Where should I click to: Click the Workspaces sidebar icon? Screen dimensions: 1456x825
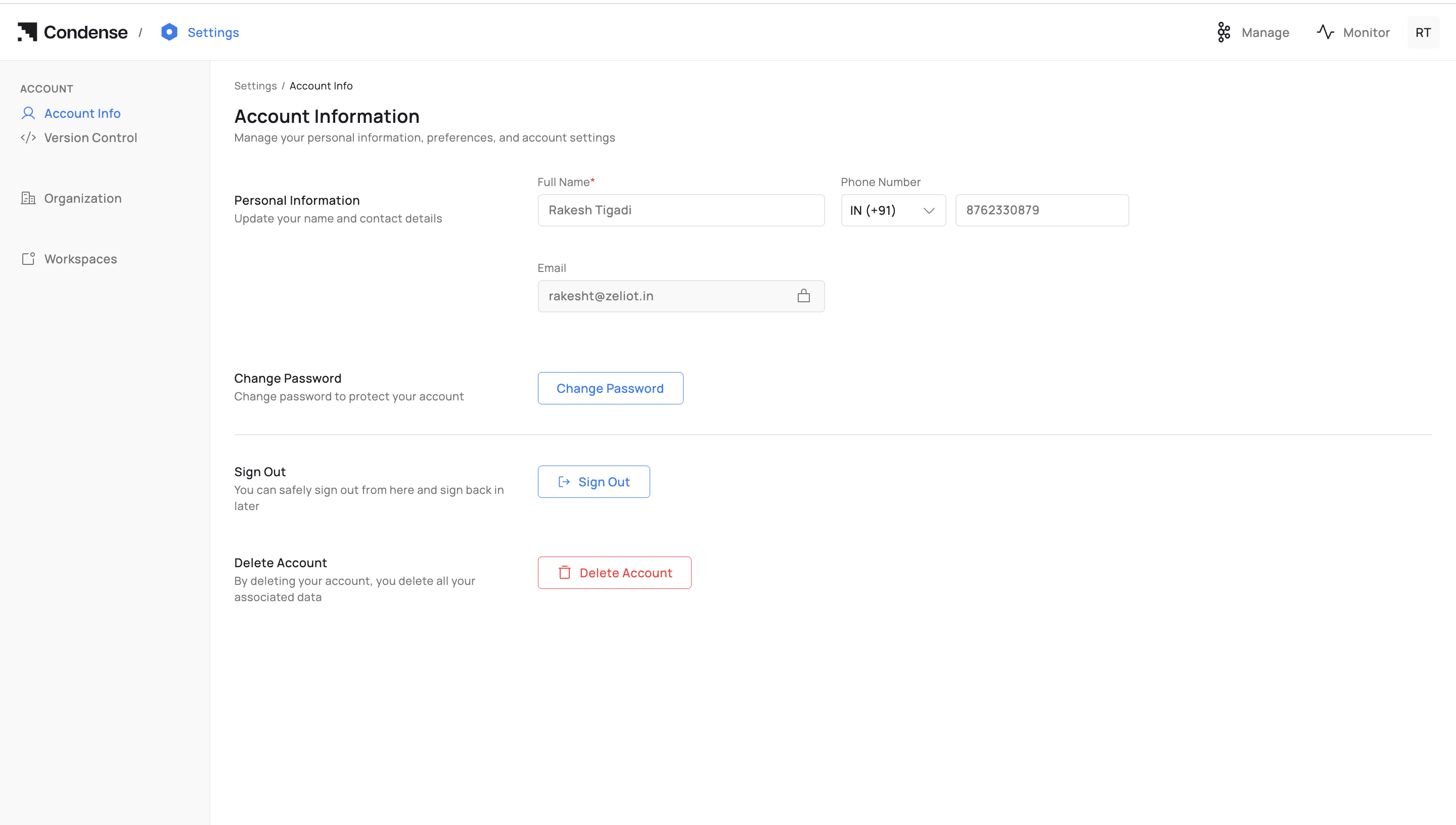(x=28, y=259)
